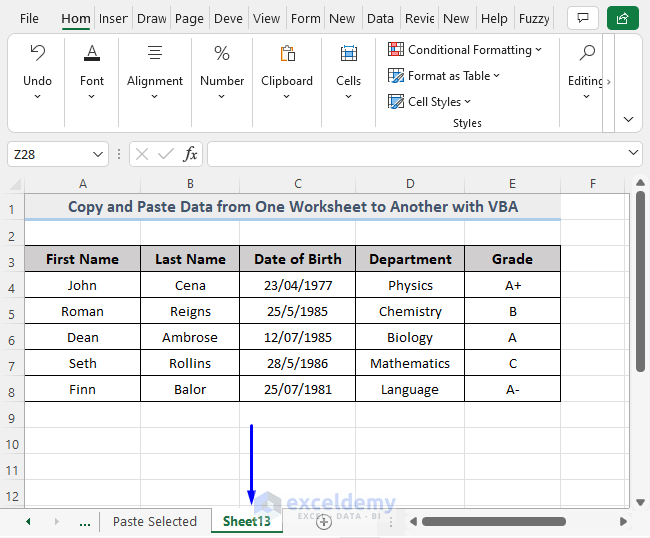Open the Font group icon

click(x=92, y=53)
